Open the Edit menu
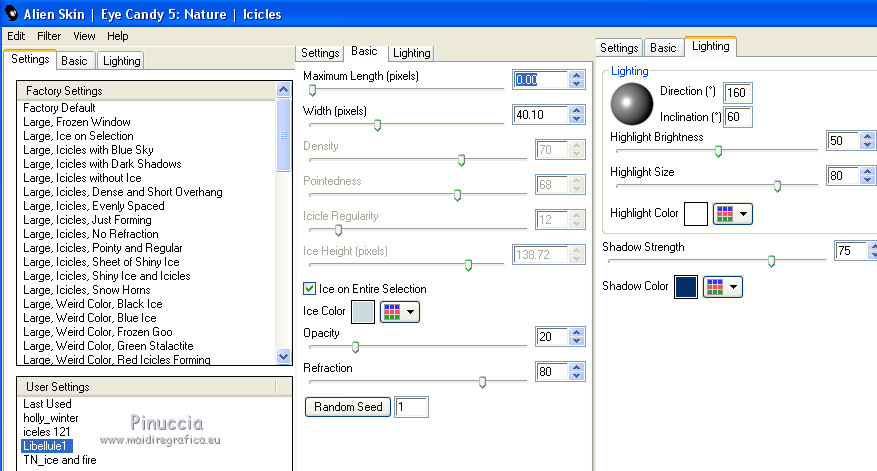The height and width of the screenshot is (471, 877). point(16,36)
